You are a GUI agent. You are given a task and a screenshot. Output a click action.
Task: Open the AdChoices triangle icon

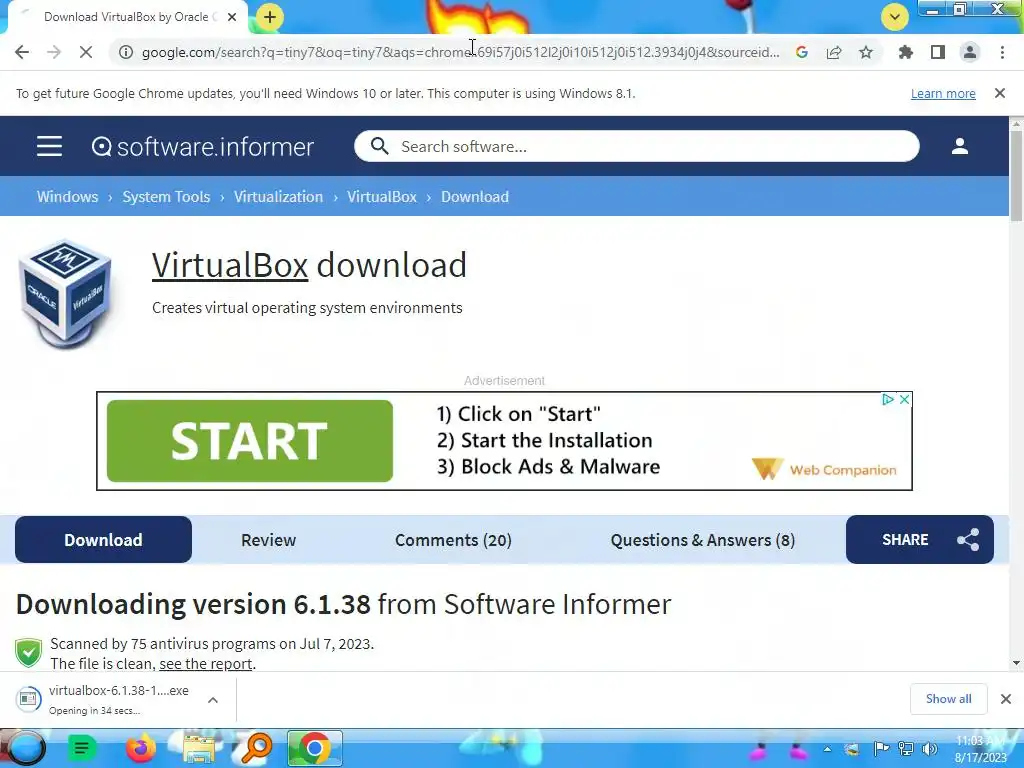click(x=888, y=399)
